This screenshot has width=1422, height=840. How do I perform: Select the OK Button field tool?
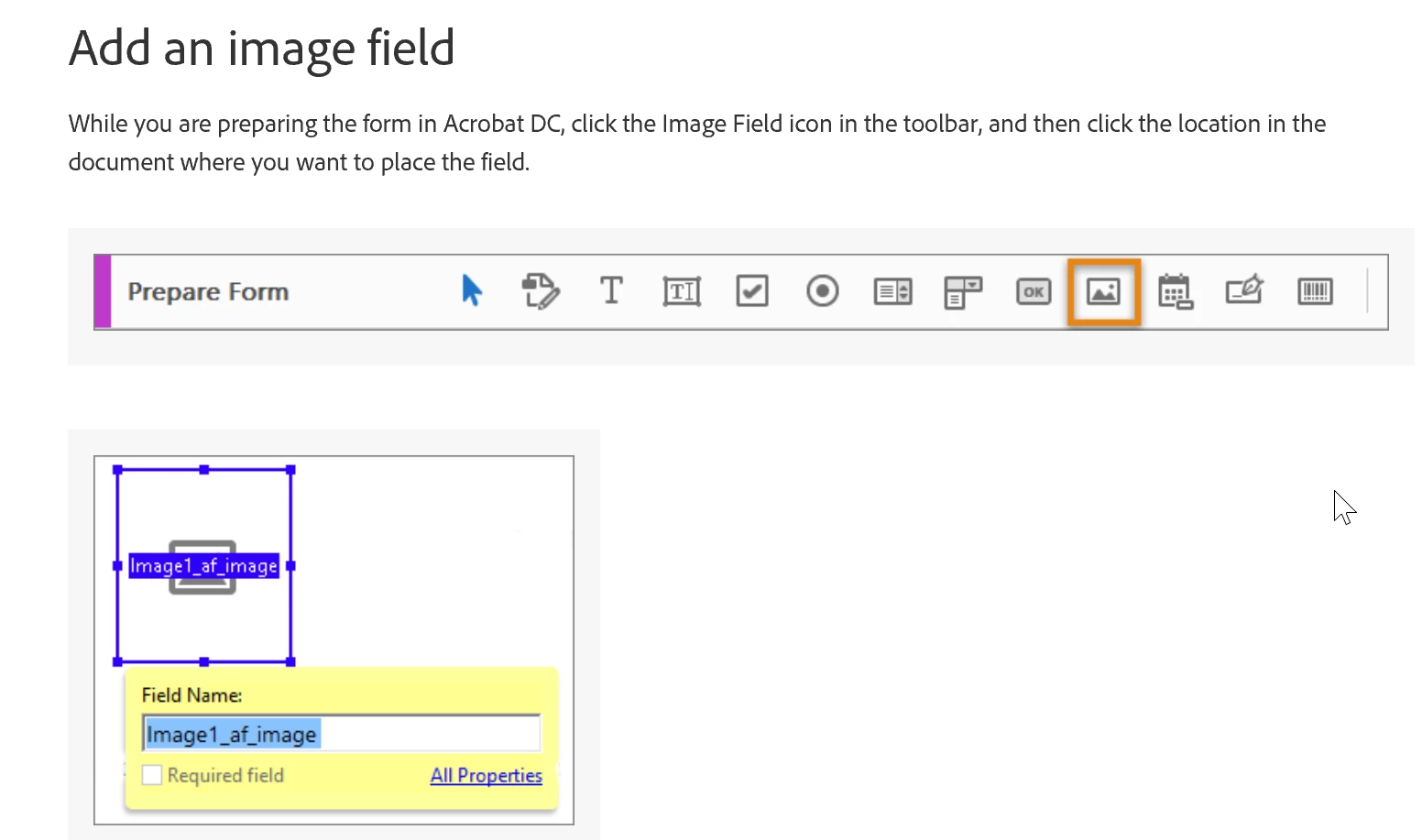pos(1034,292)
